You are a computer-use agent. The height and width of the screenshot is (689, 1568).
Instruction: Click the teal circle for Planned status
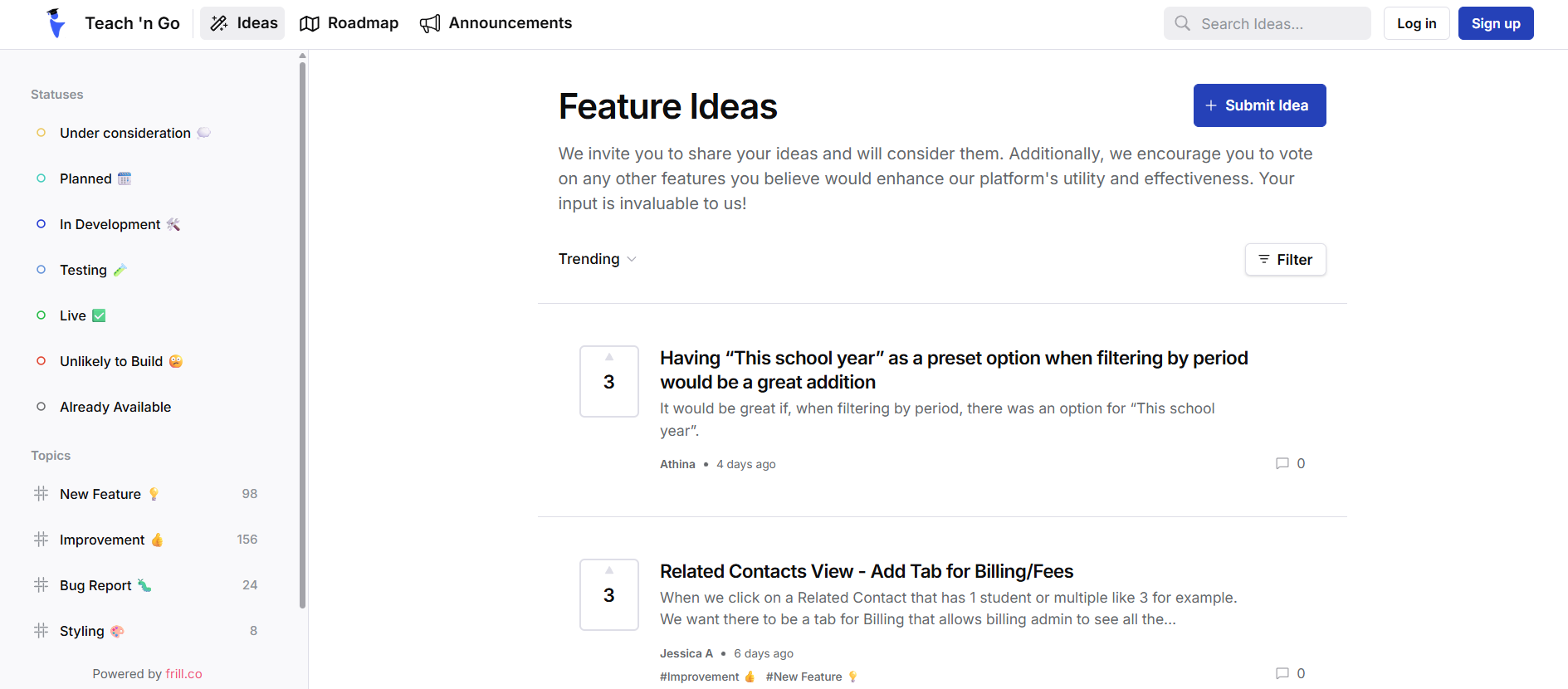[x=41, y=178]
